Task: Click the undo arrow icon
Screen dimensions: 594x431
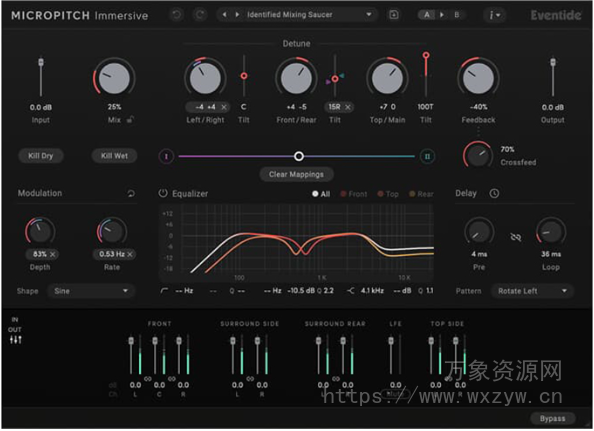Action: pos(177,15)
